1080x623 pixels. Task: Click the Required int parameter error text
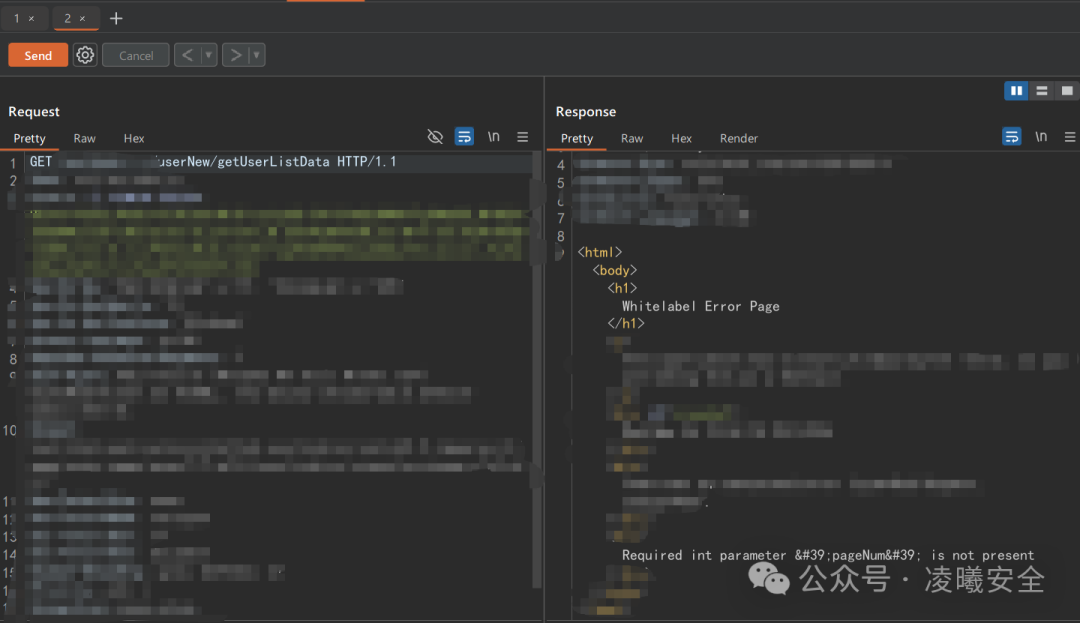pyautogui.click(x=828, y=556)
